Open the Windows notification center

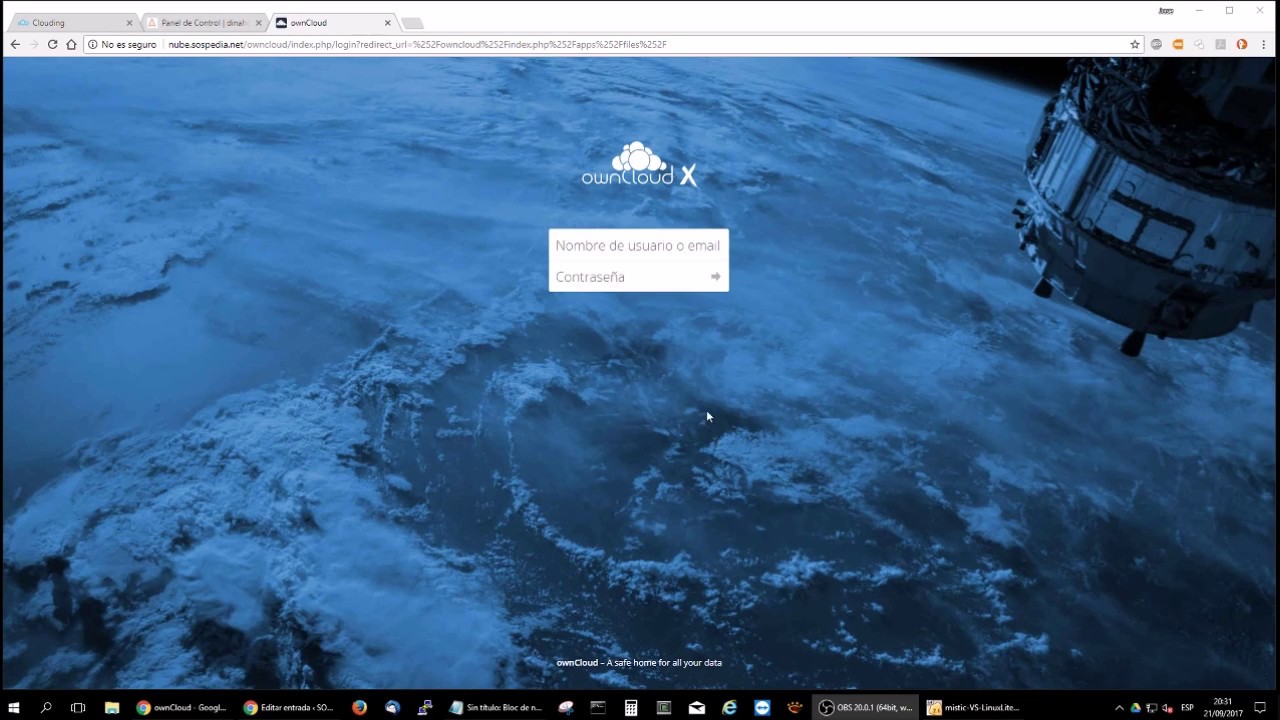coord(1261,707)
